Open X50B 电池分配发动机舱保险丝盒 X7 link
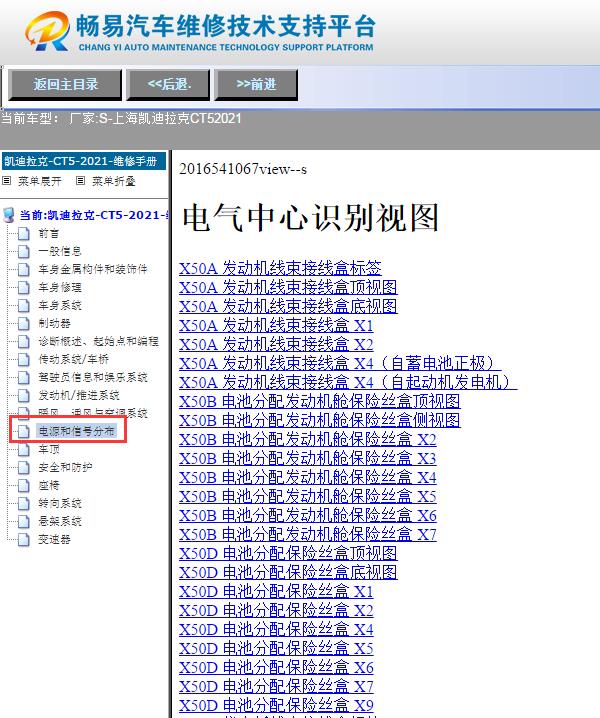 click(308, 534)
